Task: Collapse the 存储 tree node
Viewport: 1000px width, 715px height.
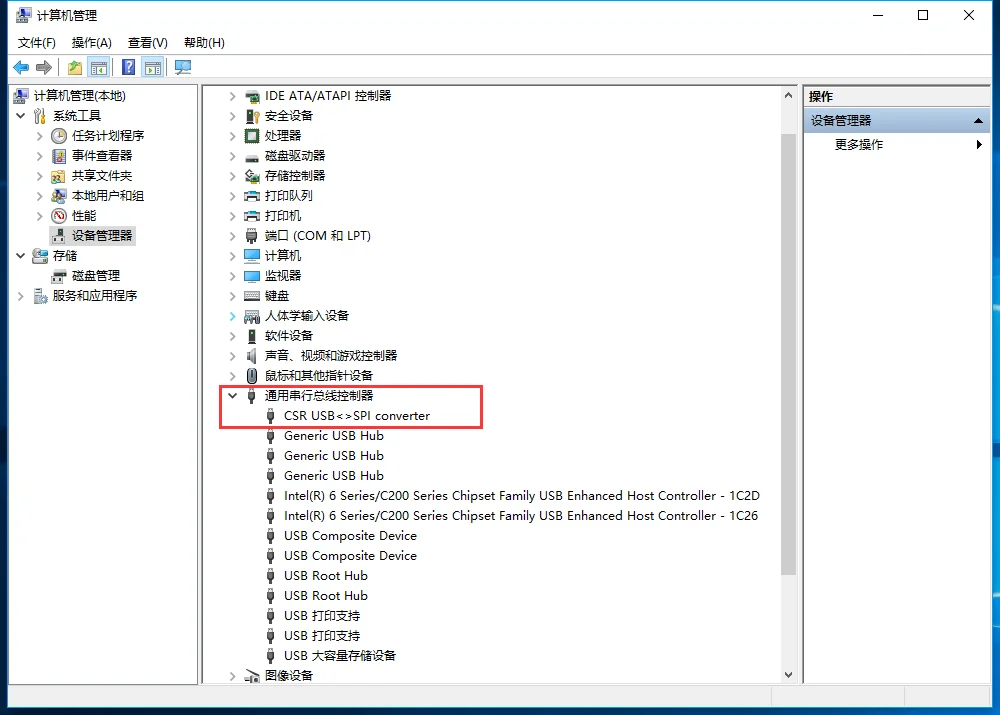Action: (x=20, y=256)
